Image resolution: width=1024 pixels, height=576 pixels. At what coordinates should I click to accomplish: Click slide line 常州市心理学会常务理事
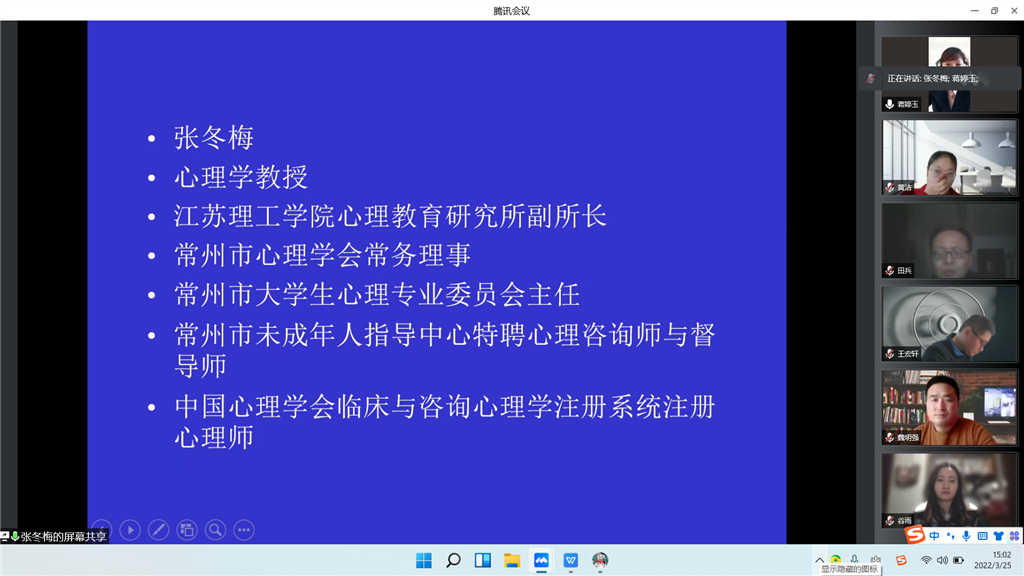pos(322,255)
